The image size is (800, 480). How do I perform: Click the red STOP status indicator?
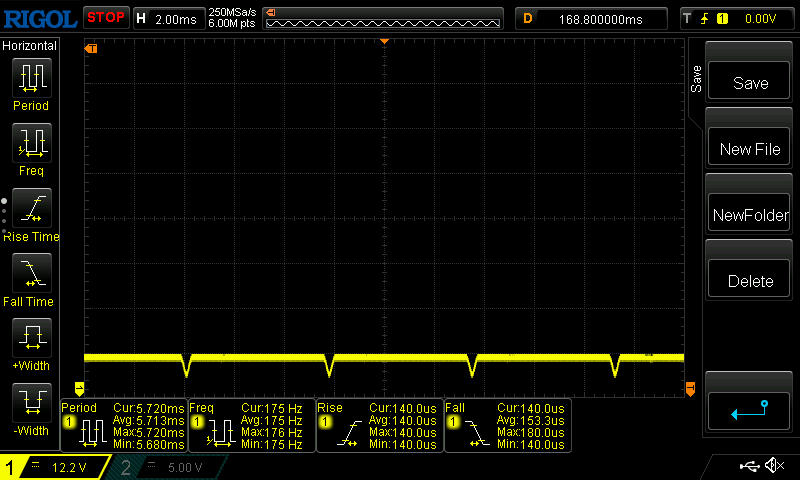click(x=106, y=18)
